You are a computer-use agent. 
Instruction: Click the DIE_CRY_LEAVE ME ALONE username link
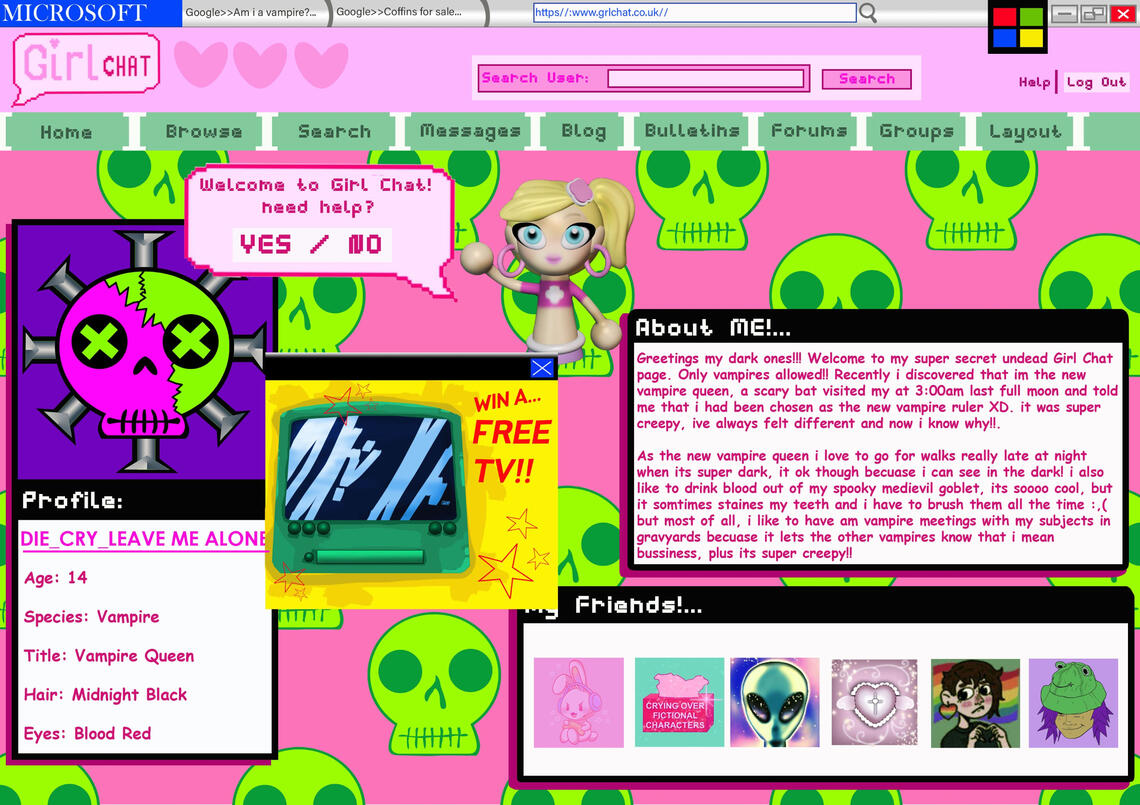click(x=143, y=539)
